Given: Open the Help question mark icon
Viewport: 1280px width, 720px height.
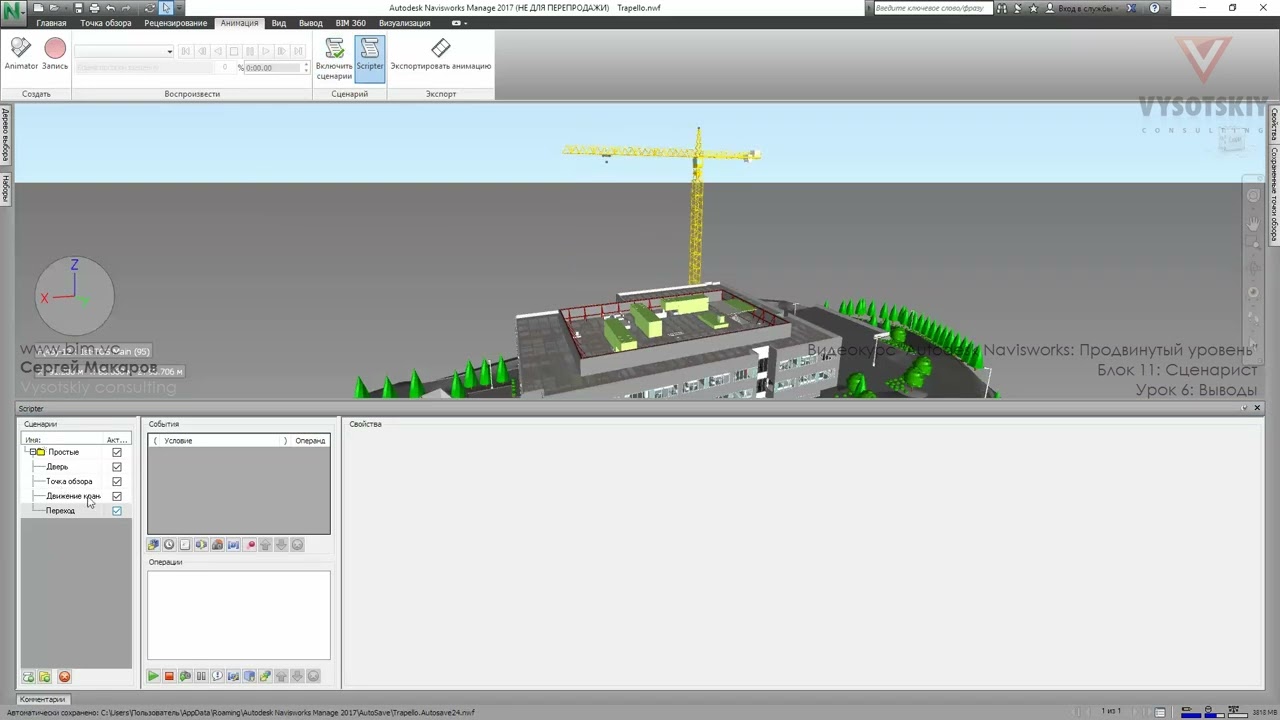Looking at the screenshot, I should [1155, 8].
